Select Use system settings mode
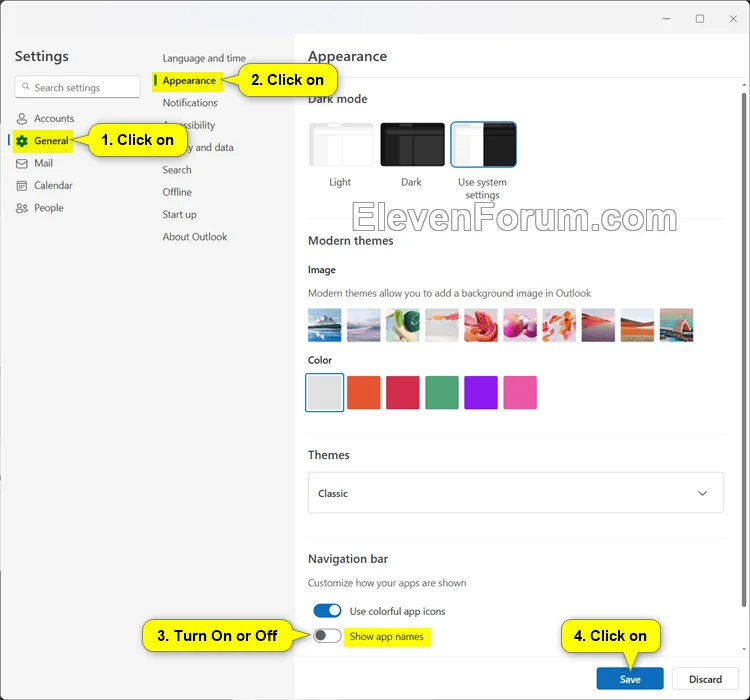The height and width of the screenshot is (700, 750). (x=483, y=144)
